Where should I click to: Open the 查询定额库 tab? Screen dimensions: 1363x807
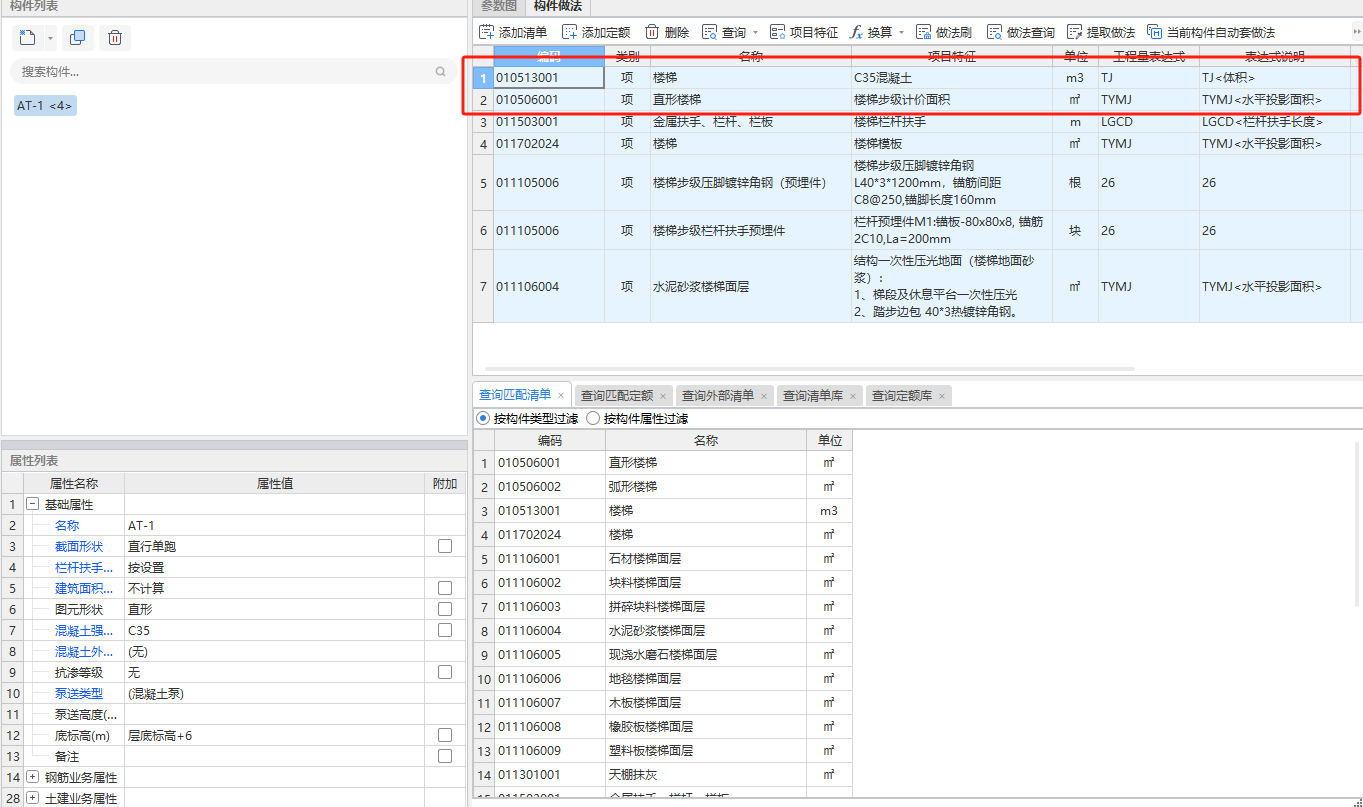pos(902,396)
